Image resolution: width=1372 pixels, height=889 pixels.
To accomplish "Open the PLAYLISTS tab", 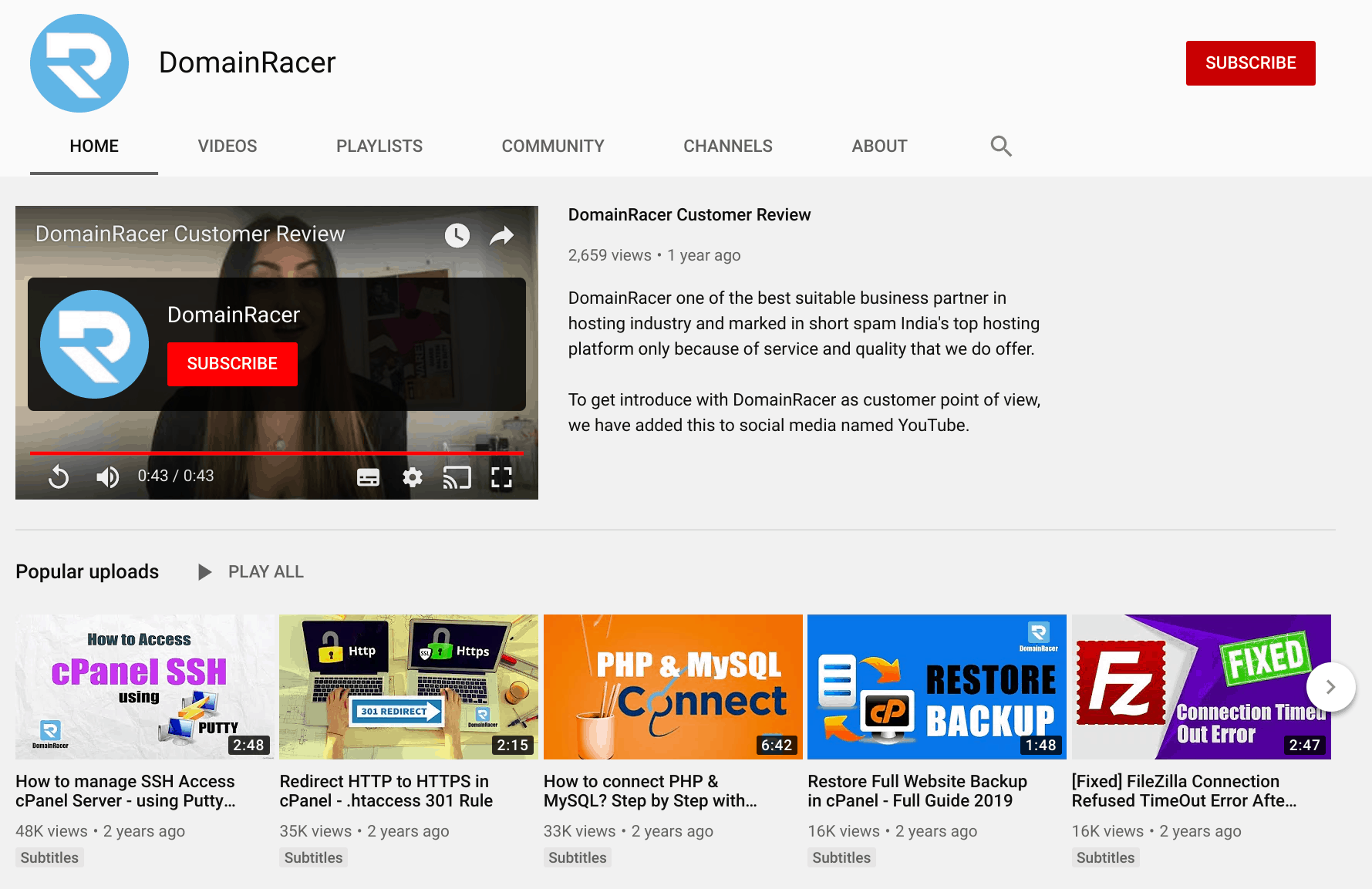I will (379, 146).
